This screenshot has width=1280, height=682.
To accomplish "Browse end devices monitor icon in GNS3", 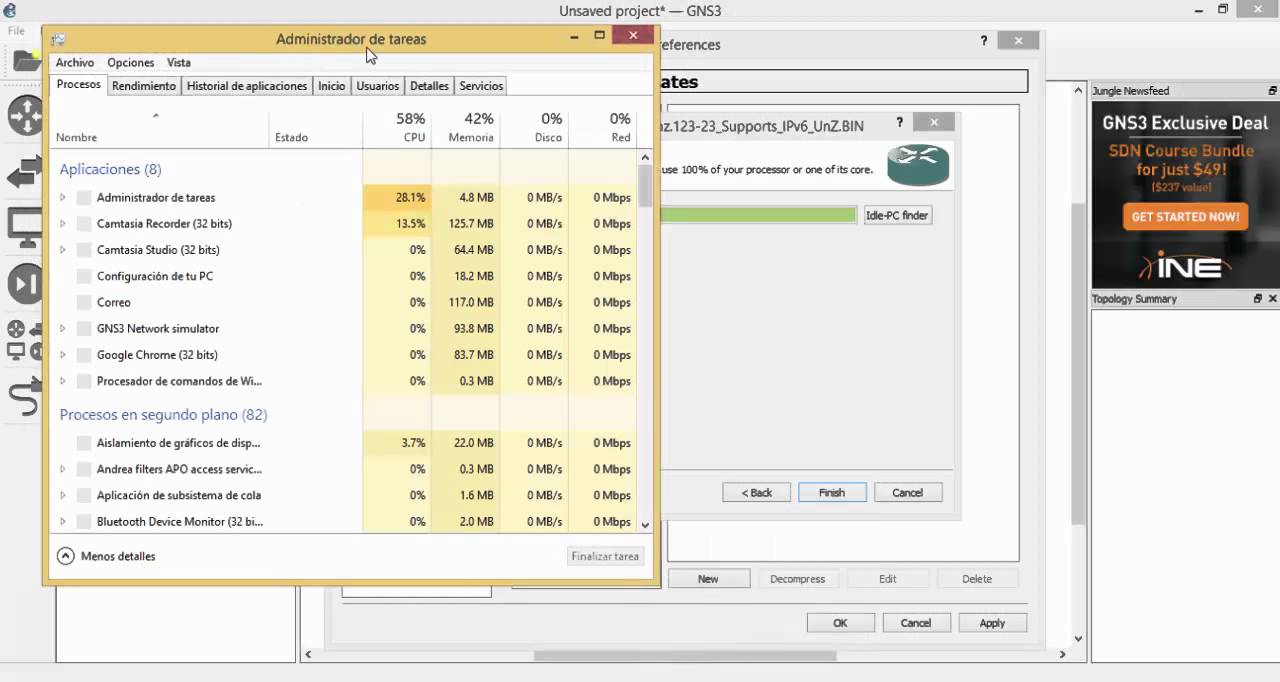I will (x=24, y=228).
